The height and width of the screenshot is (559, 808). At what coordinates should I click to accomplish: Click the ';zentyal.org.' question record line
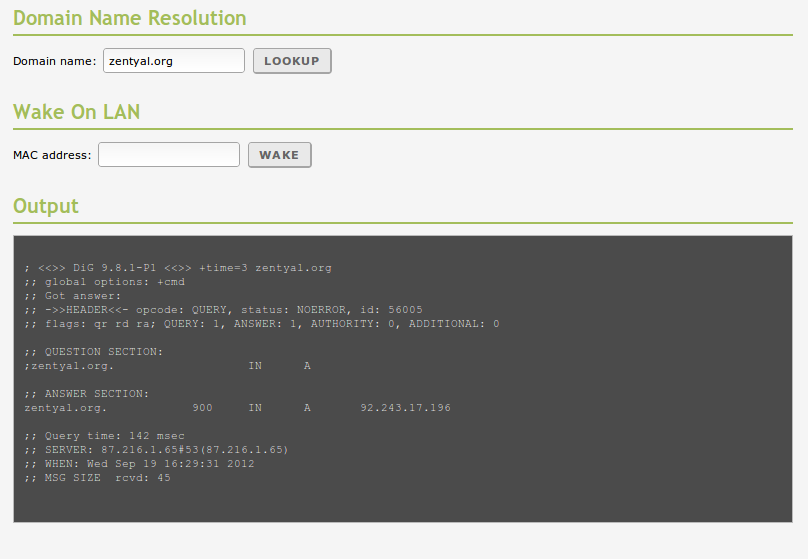click(167, 366)
